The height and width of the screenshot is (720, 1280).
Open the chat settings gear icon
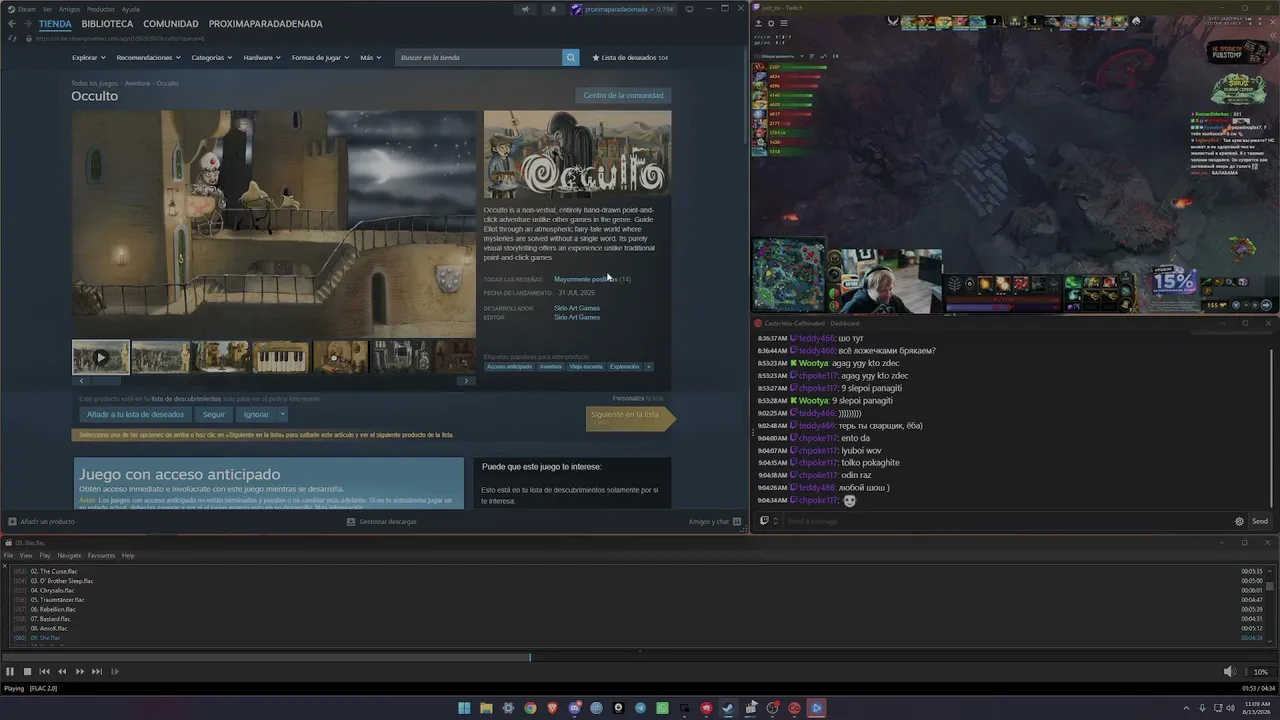[x=1239, y=521]
